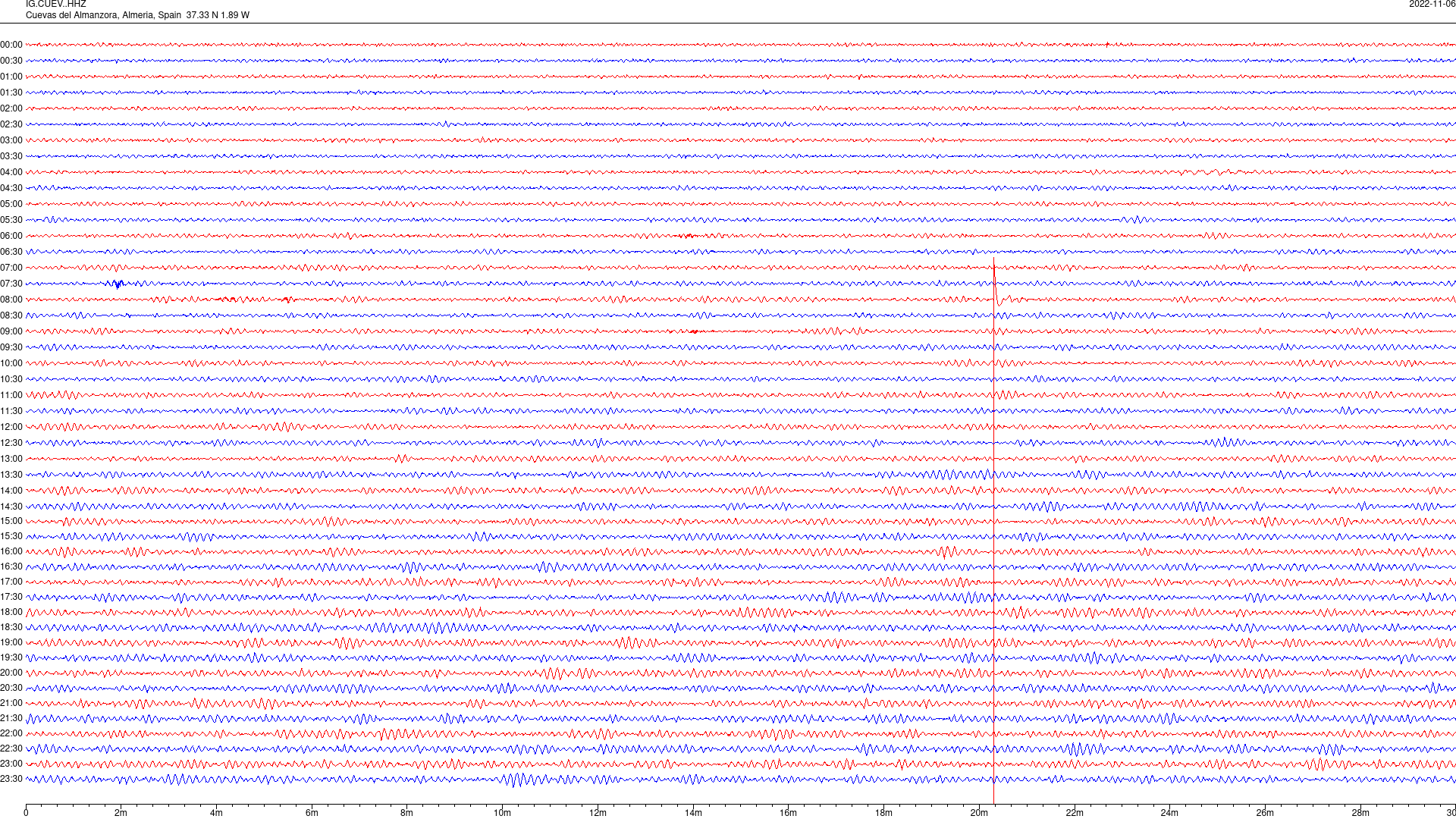Click the 2m axis tick label
This screenshot has height=819, width=1456.
click(x=121, y=813)
